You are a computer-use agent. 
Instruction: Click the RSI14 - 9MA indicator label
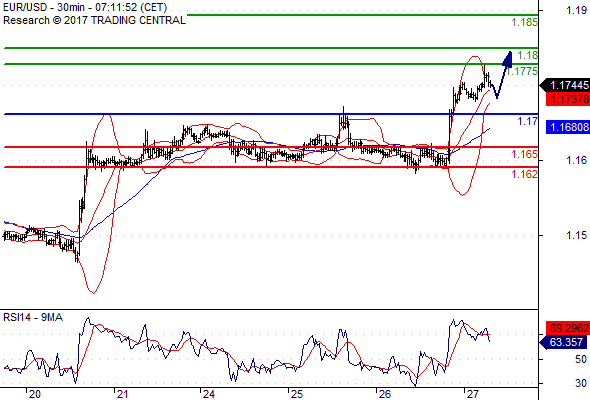[33, 318]
